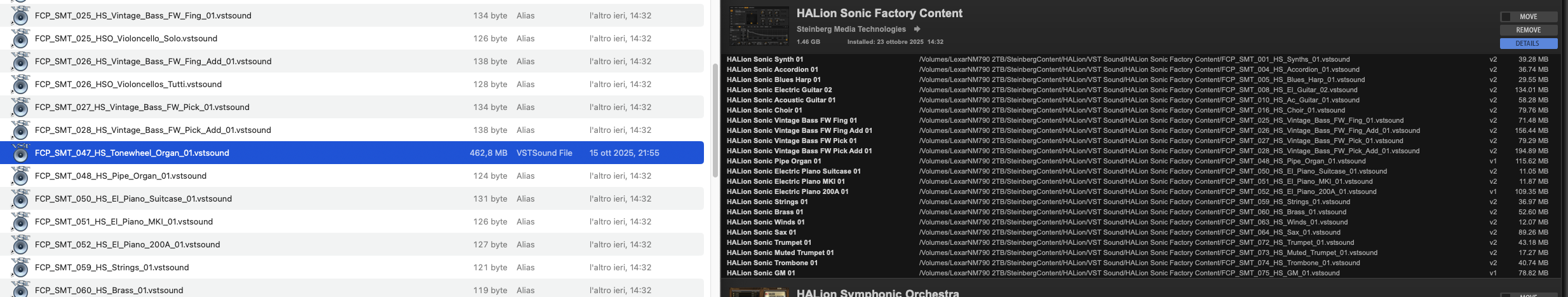Click the FCP_SMT_060 Brass_01 file icon
Screen dimensions: 1568x297
point(20,289)
